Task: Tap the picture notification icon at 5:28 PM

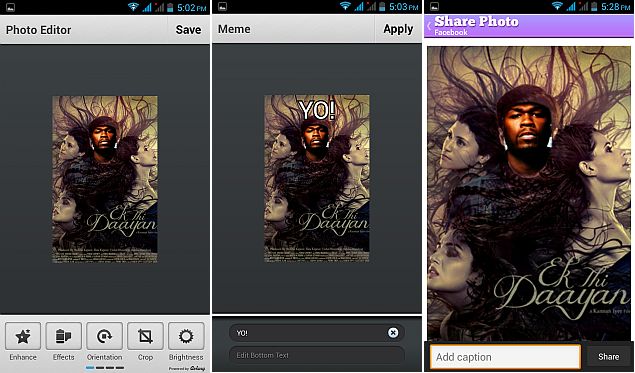Action: [x=435, y=6]
